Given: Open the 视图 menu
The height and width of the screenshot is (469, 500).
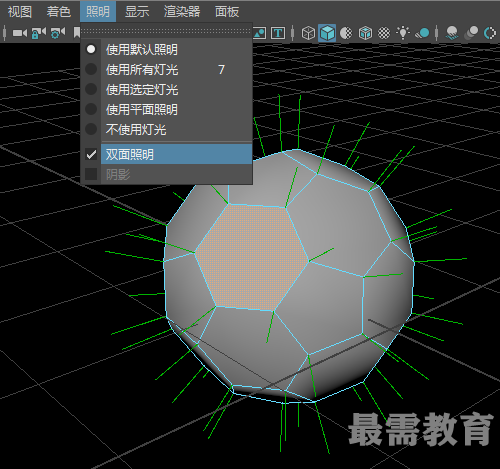Looking at the screenshot, I should (x=20, y=12).
